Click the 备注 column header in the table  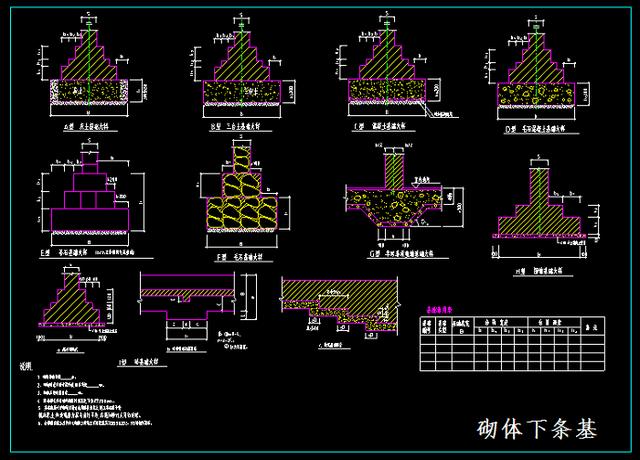592,326
